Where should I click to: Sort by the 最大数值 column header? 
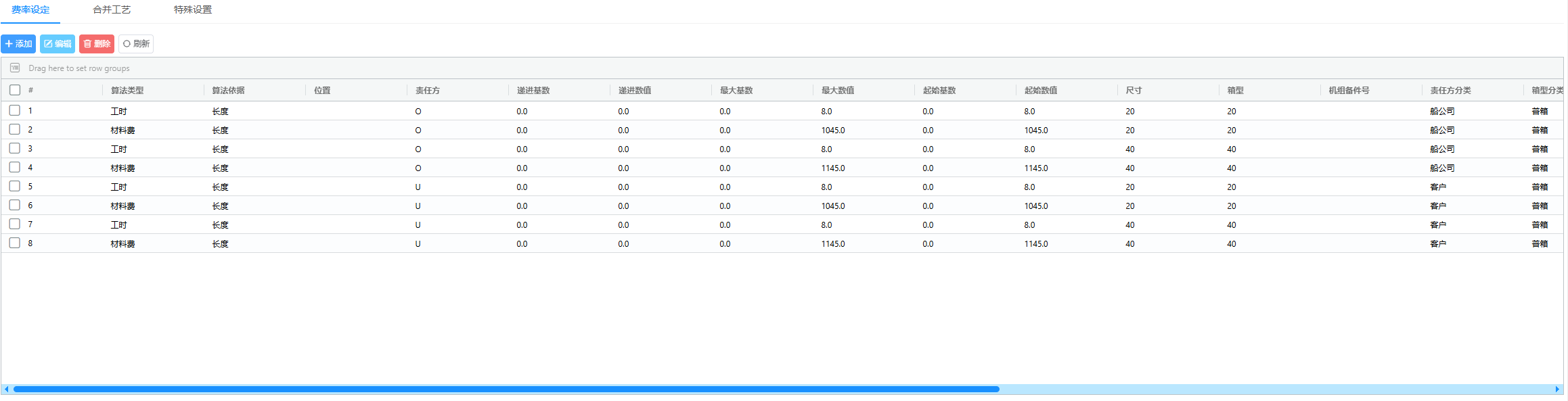838,91
